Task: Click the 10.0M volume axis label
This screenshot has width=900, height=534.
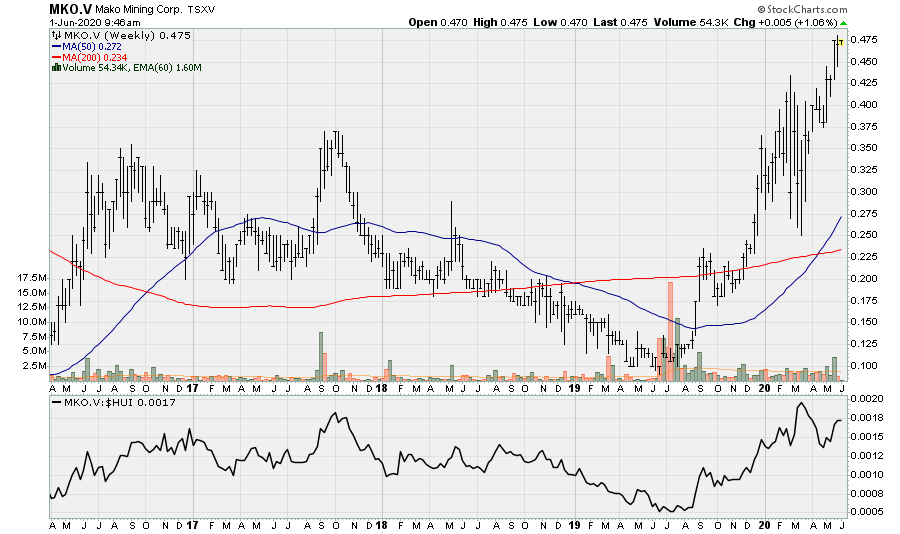Action: click(x=32, y=322)
